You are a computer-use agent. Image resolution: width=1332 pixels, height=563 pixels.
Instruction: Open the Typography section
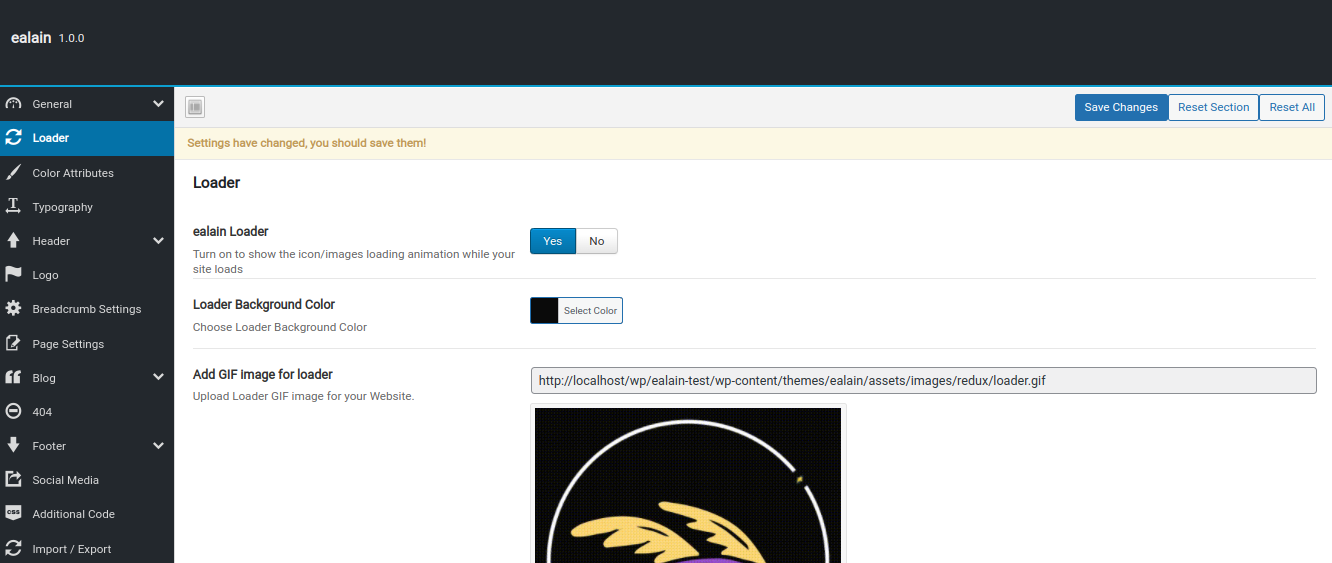click(87, 206)
